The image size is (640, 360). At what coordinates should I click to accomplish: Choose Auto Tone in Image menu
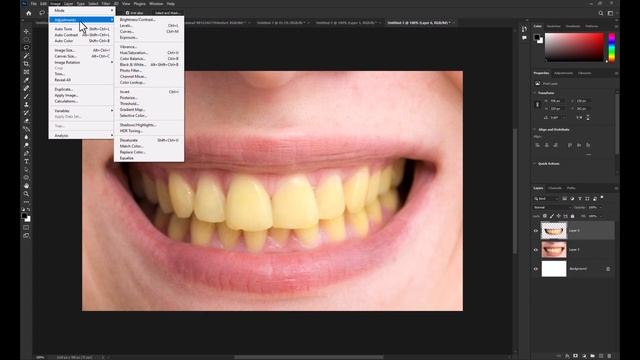click(82, 29)
